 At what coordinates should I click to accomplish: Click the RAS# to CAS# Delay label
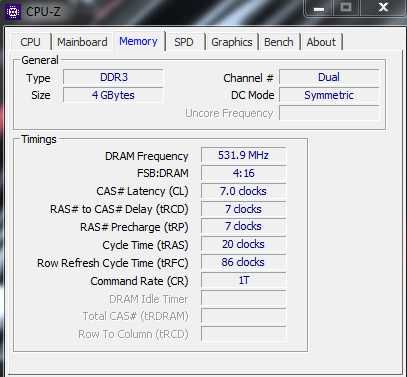(119, 209)
